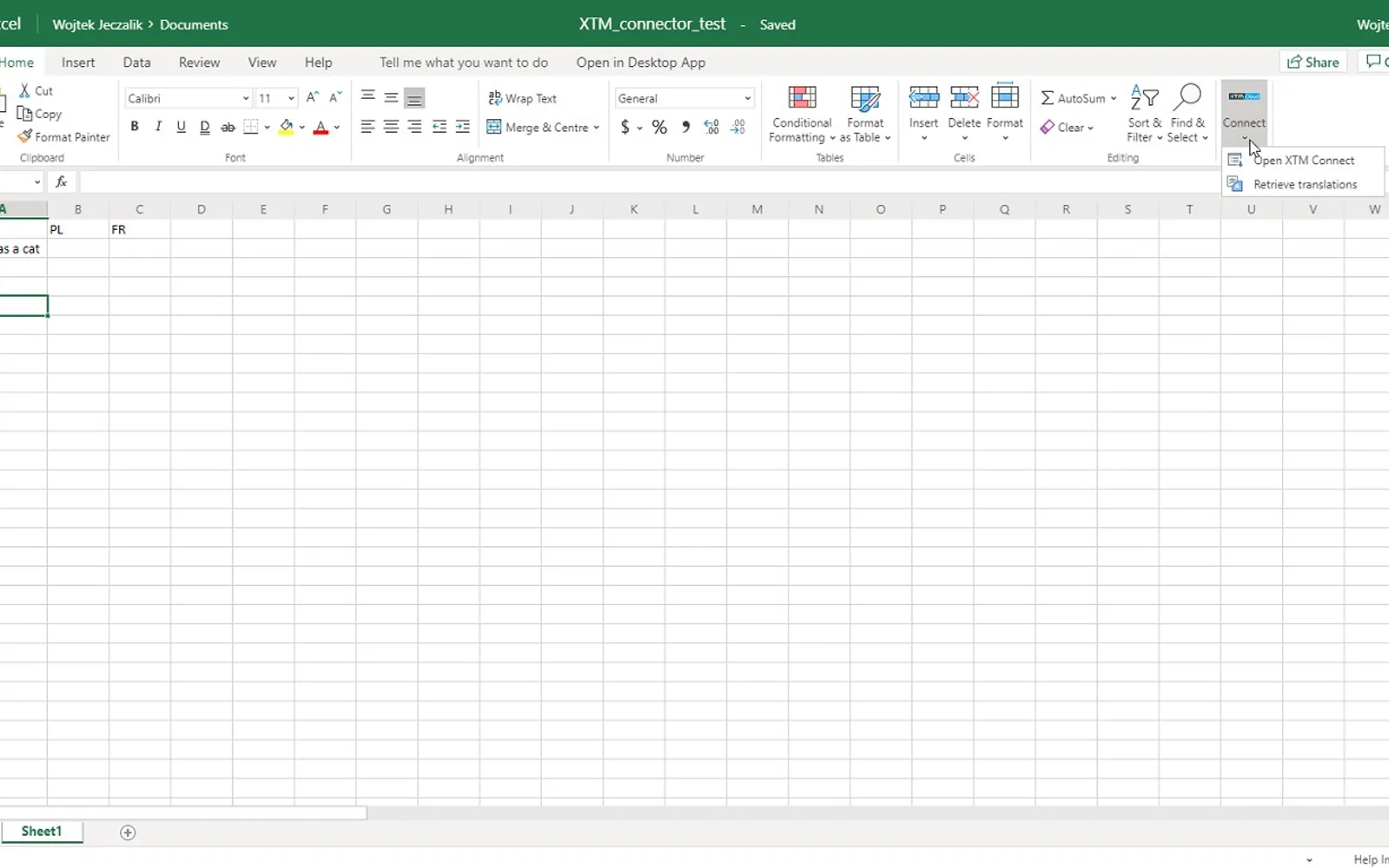Switch to the Data ribbon tab
The height and width of the screenshot is (868, 1389).
[x=136, y=62]
